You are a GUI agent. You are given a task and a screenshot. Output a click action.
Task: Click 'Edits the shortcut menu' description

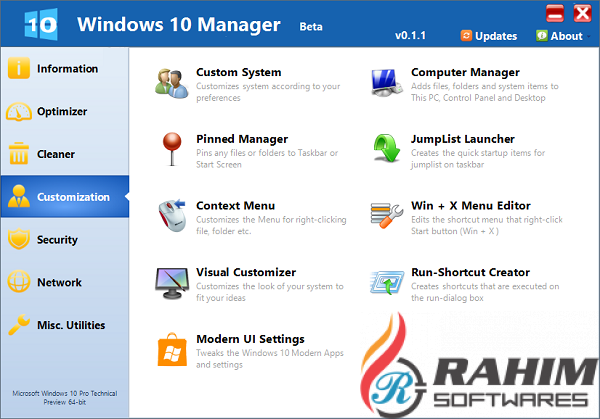(x=487, y=225)
